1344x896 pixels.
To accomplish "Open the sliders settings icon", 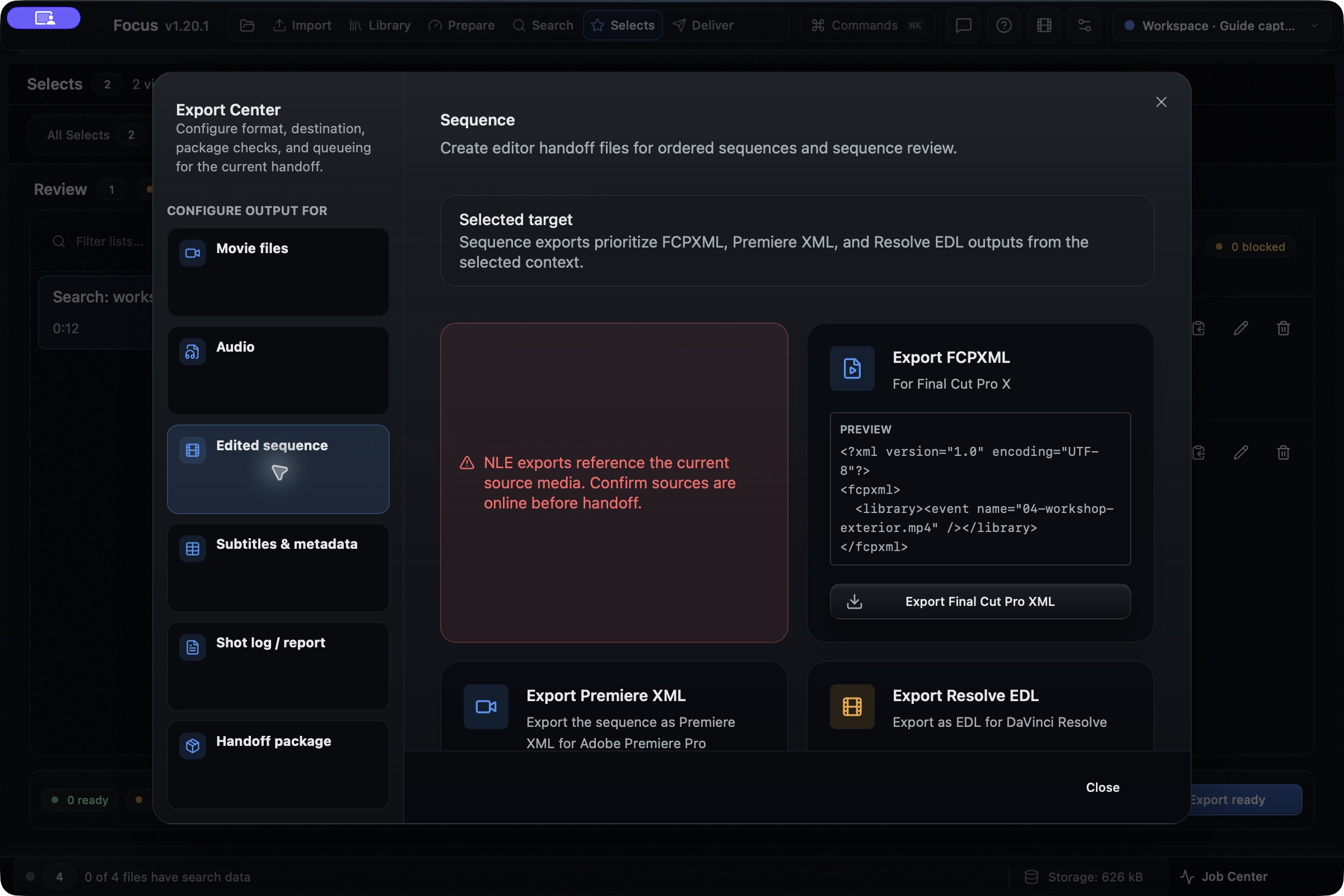I will pos(1084,25).
